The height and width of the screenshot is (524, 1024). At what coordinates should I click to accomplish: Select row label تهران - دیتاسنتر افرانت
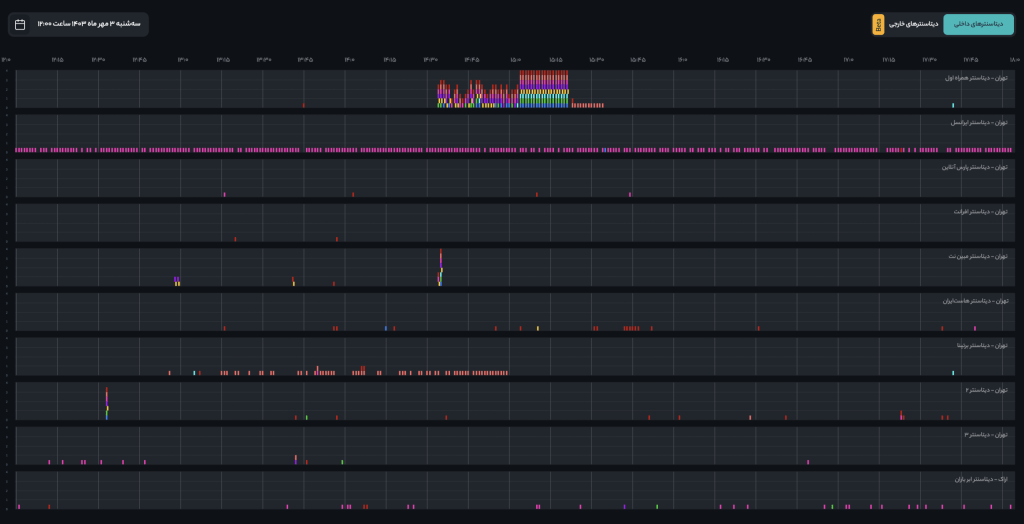coord(980,211)
